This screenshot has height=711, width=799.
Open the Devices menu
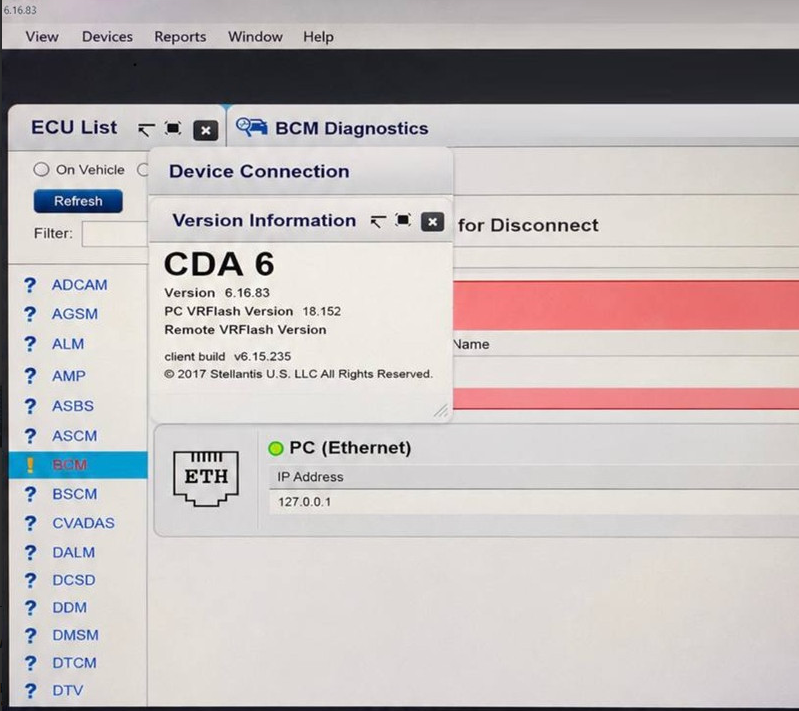click(107, 37)
